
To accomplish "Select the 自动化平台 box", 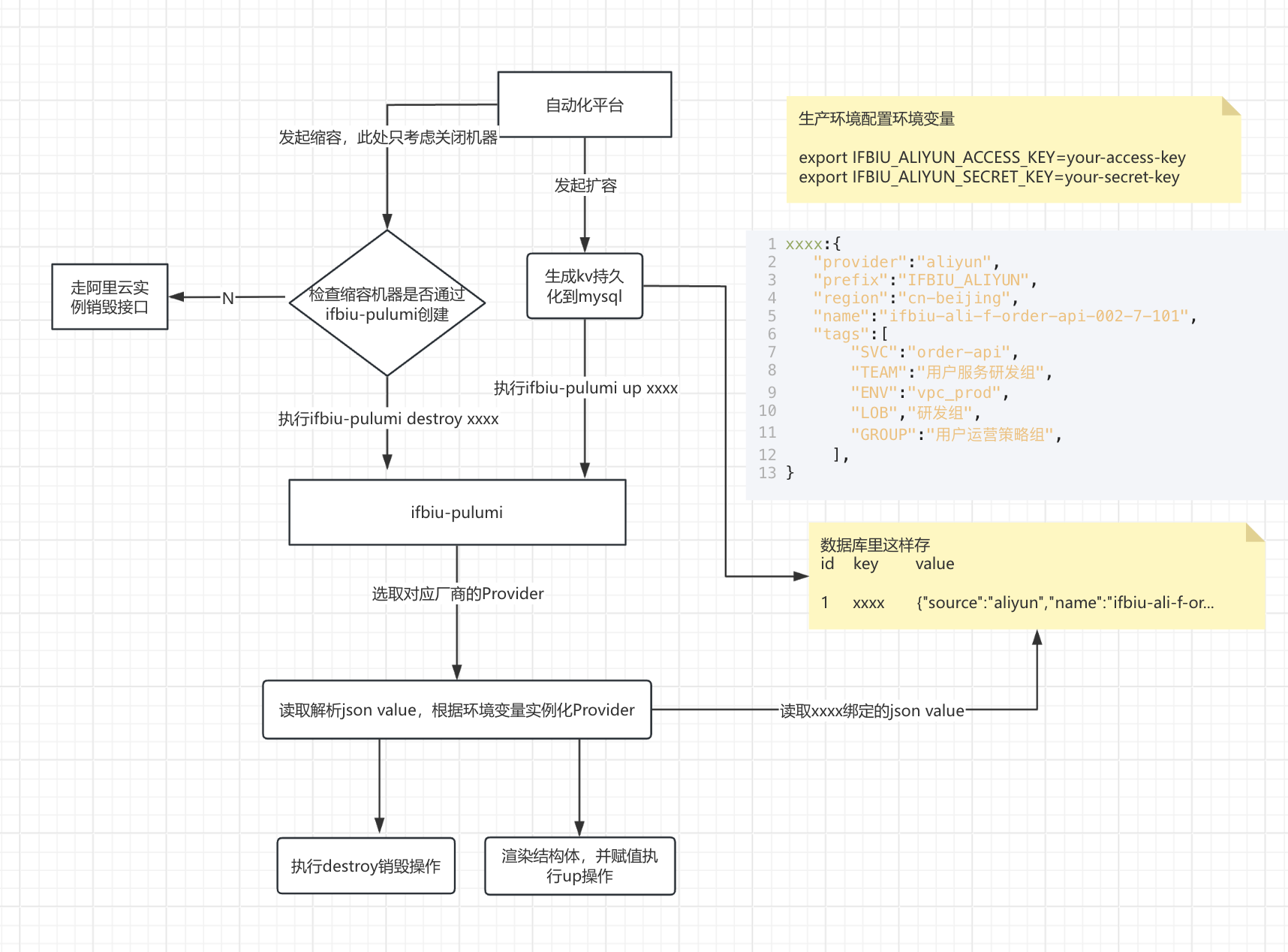I will click(585, 105).
